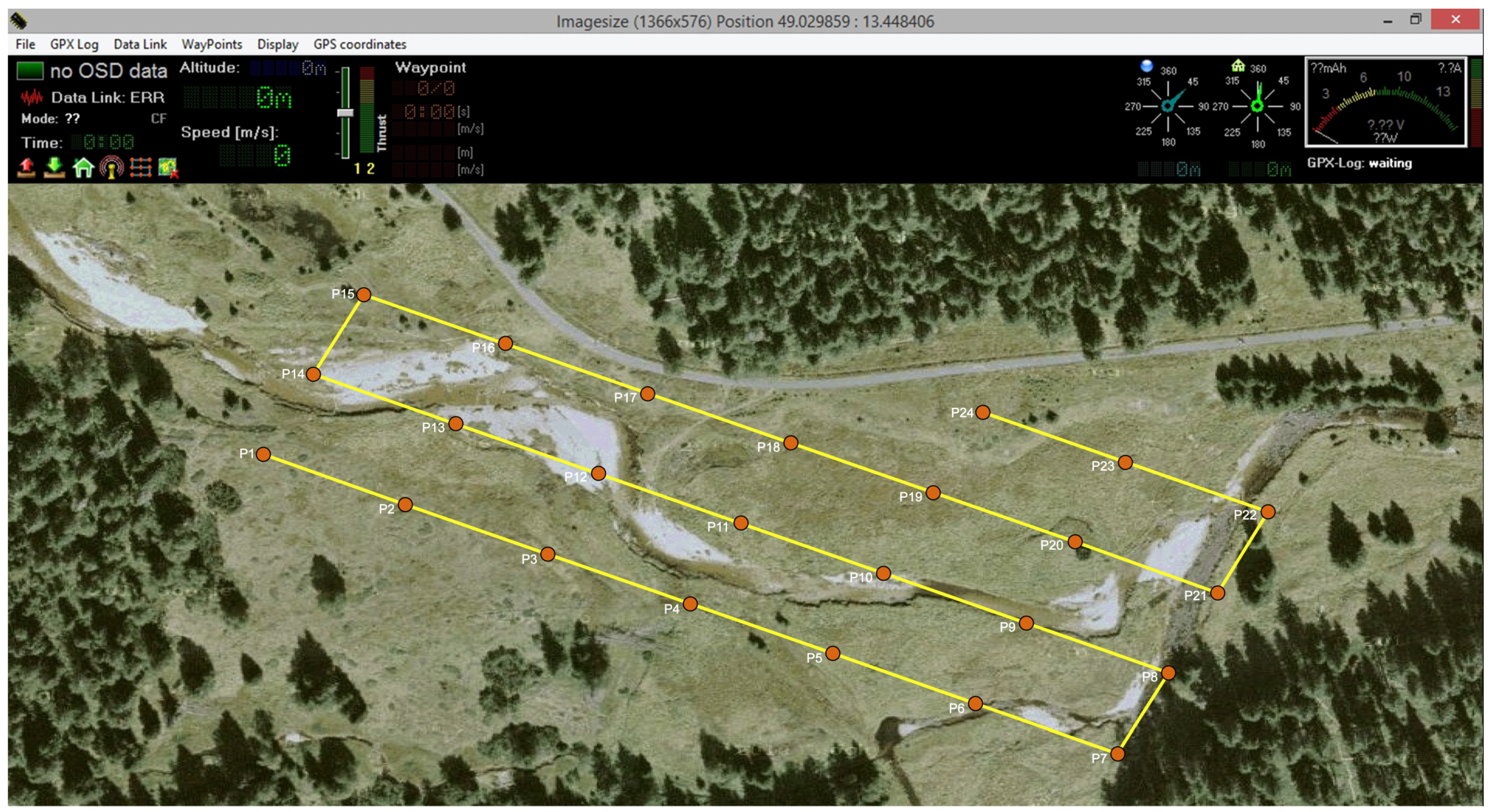Open the waypoint route grid icon
This screenshot has width=1488, height=812.
tap(142, 169)
